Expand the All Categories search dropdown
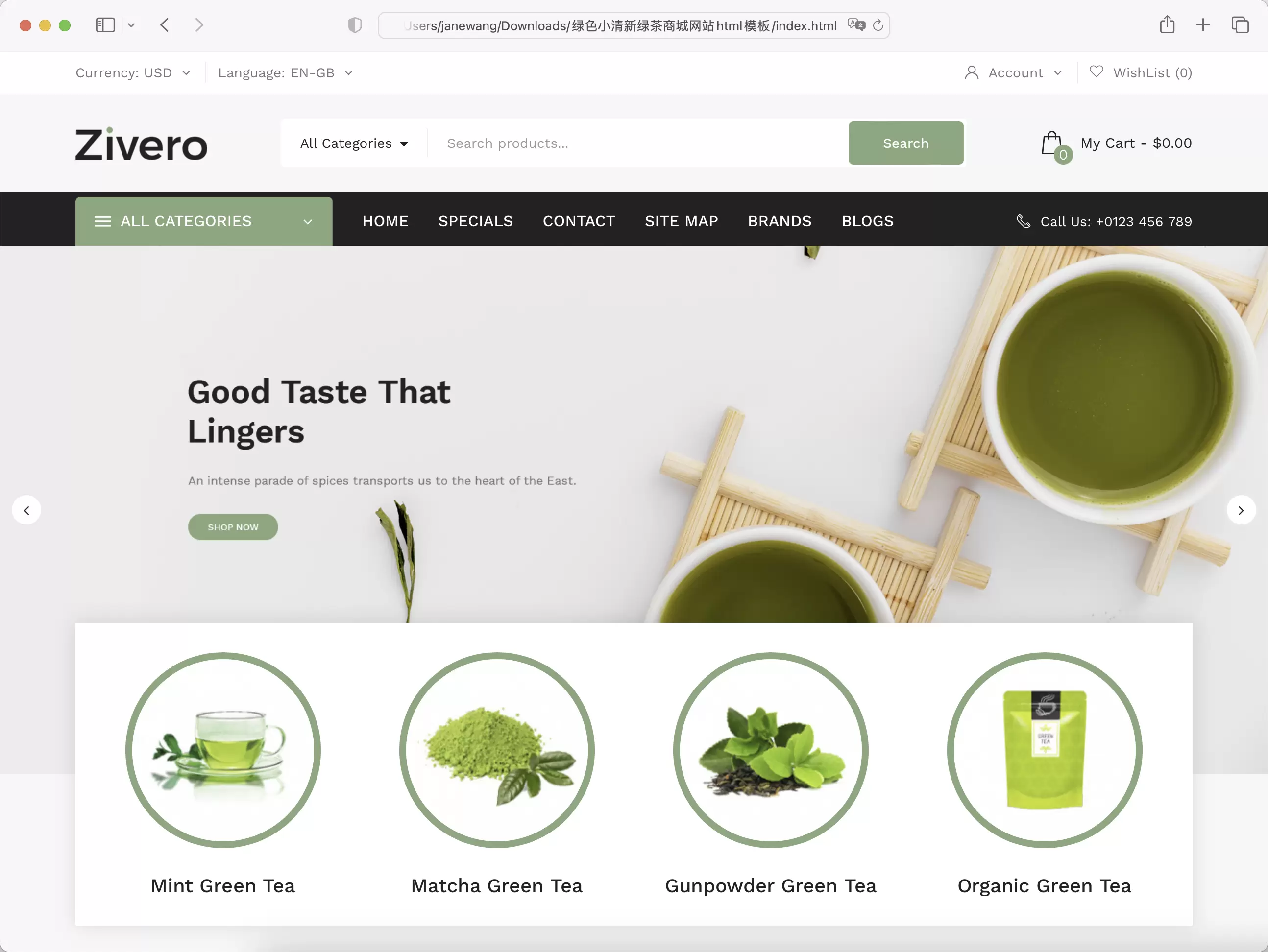Image resolution: width=1268 pixels, height=952 pixels. [355, 143]
